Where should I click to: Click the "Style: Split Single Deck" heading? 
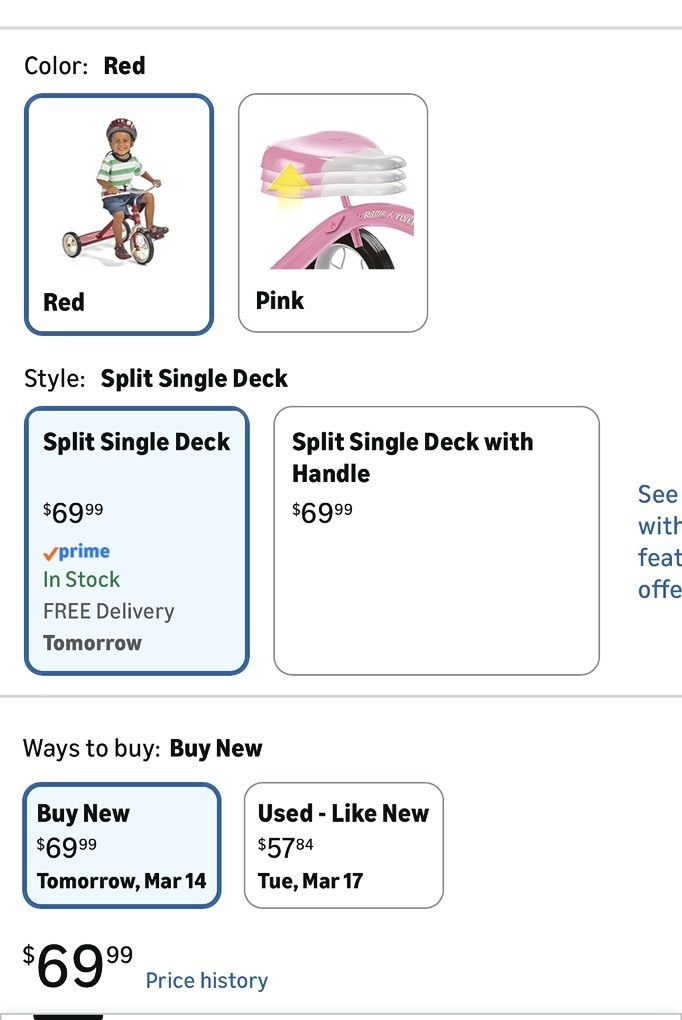pyautogui.click(x=155, y=379)
